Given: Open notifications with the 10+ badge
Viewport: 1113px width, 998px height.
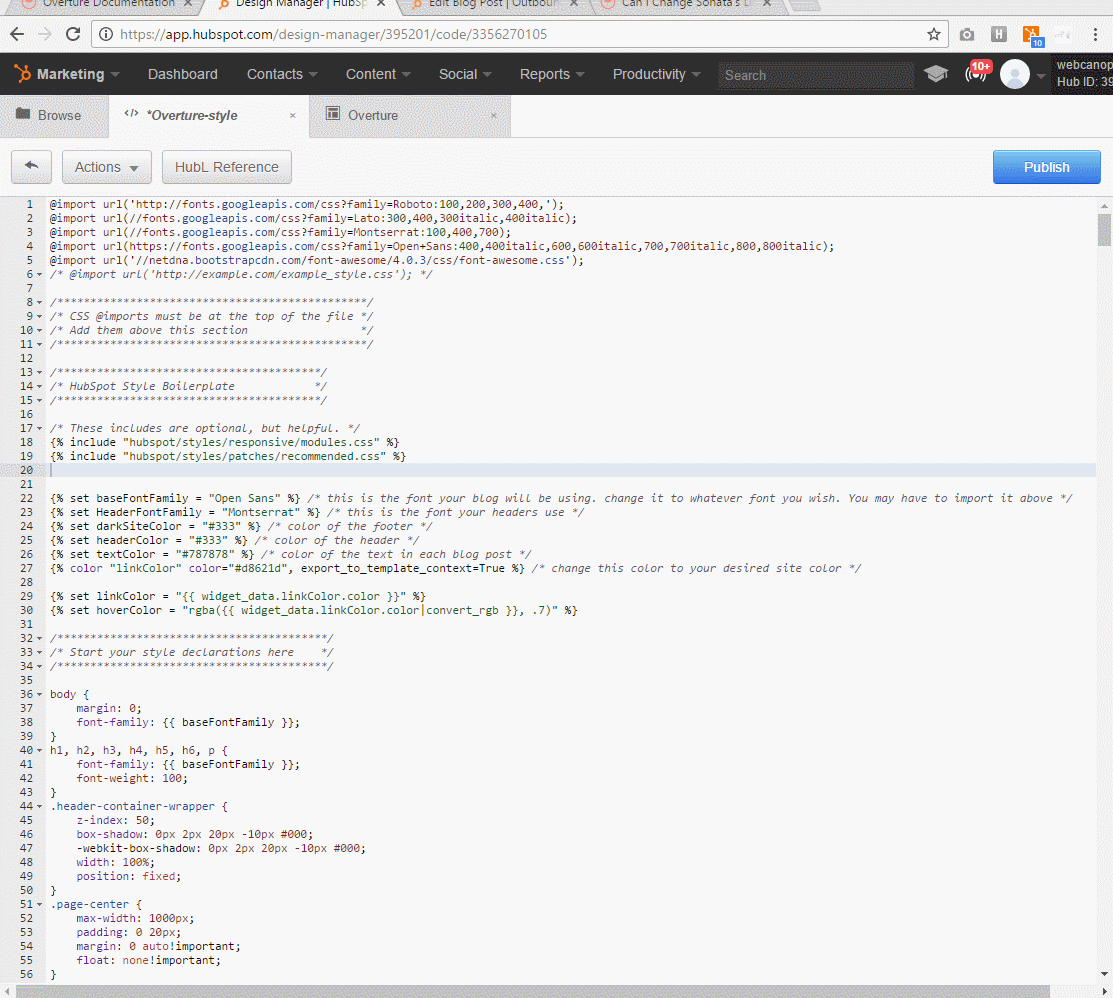Looking at the screenshot, I should pyautogui.click(x=977, y=72).
